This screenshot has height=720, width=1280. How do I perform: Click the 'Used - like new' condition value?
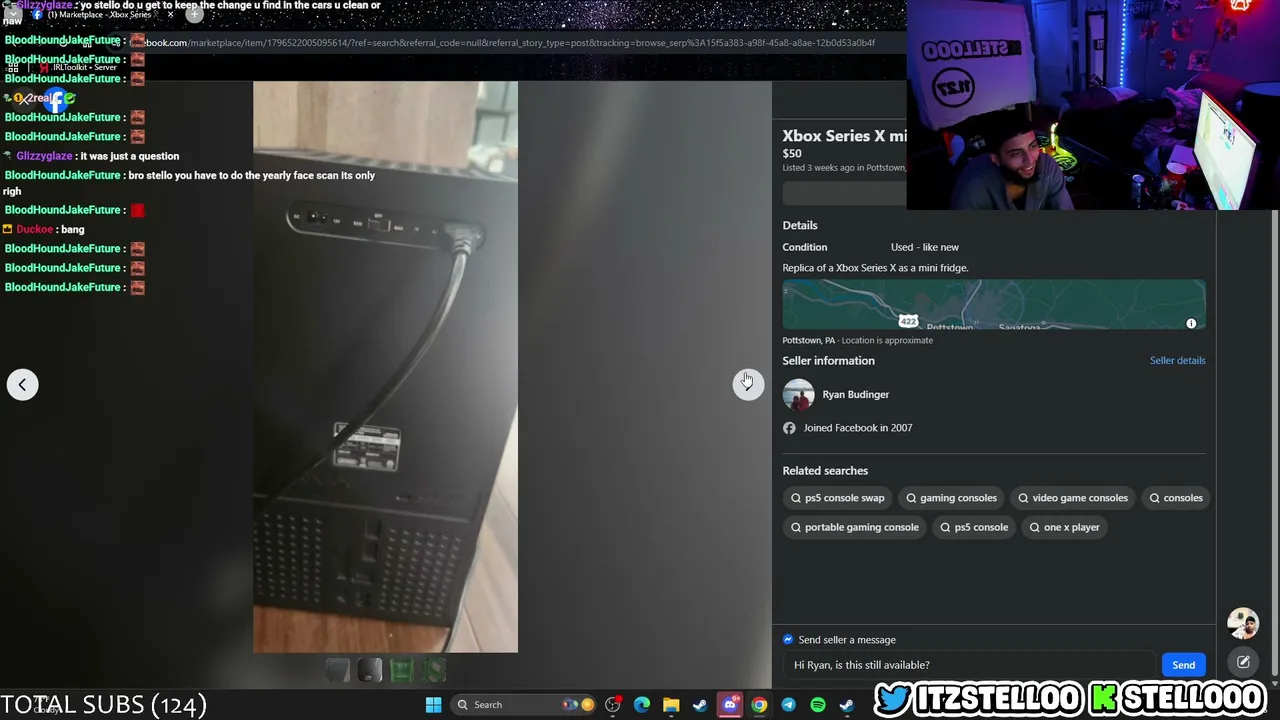(925, 247)
